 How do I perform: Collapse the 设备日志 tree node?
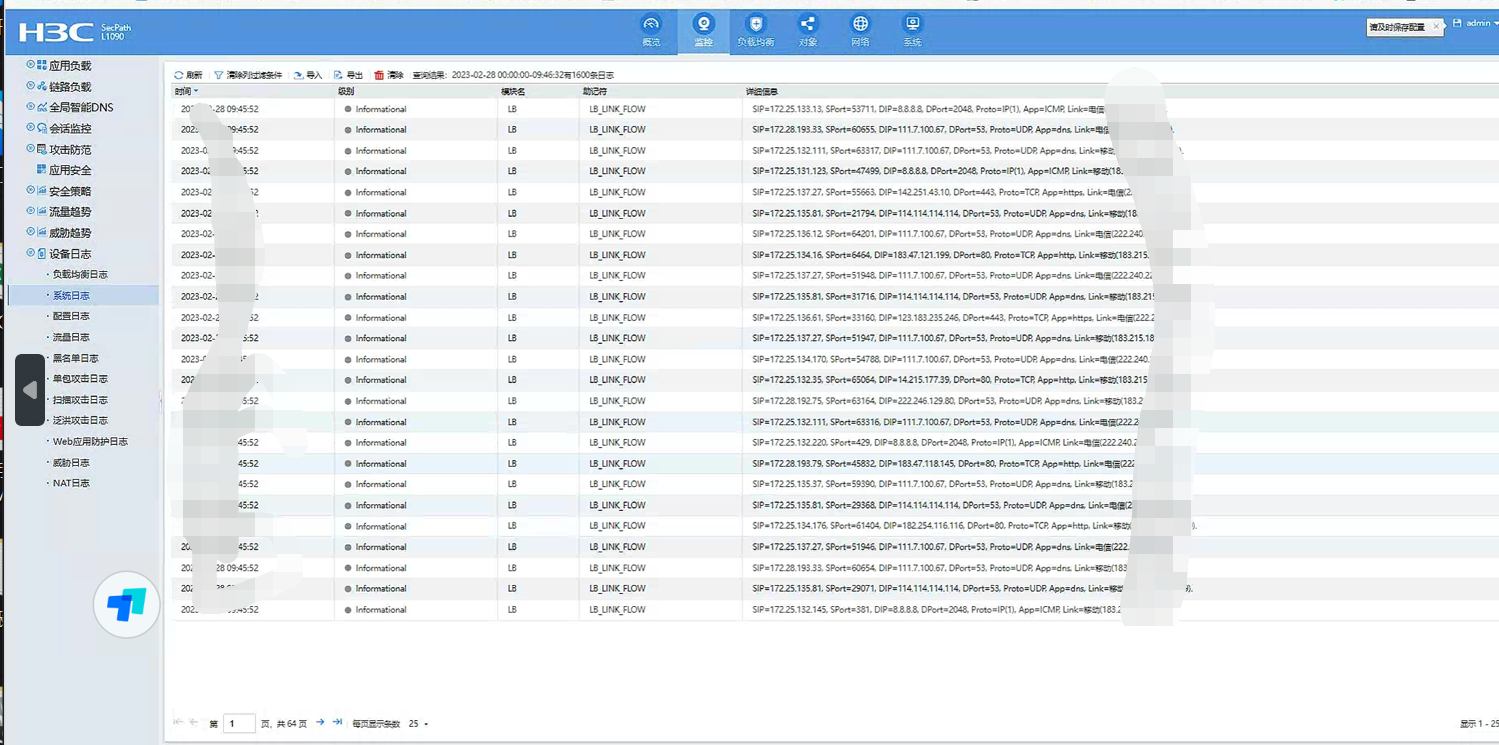pos(30,253)
